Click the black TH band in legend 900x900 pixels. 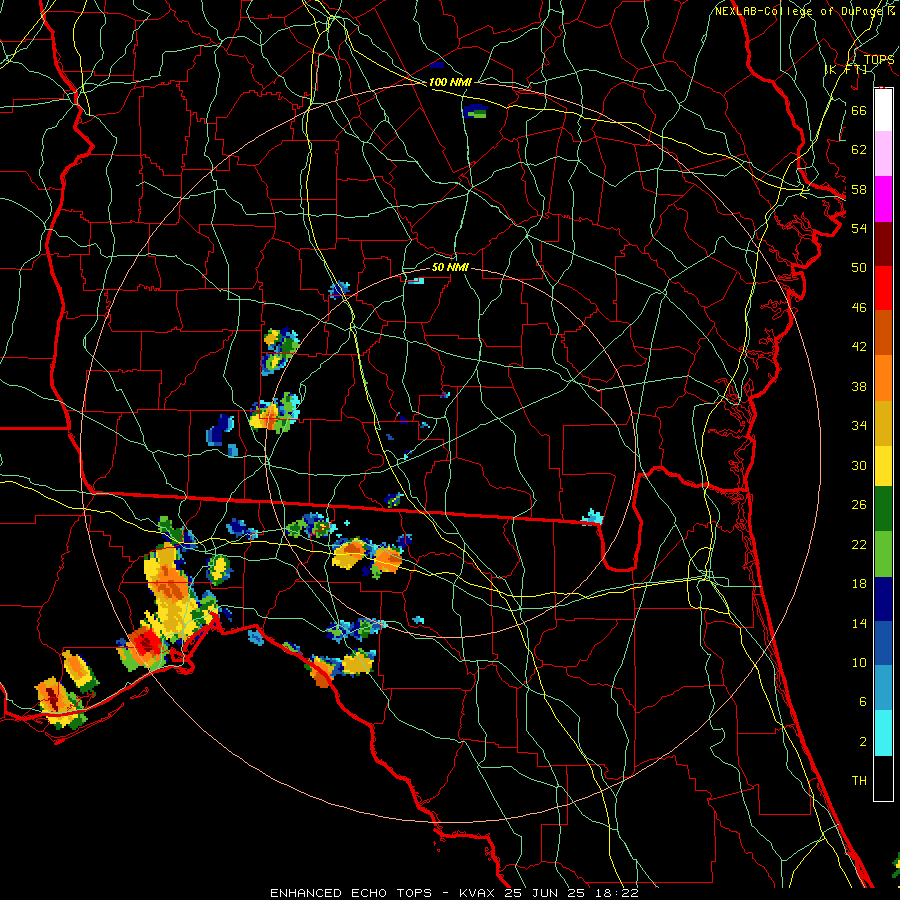883,778
